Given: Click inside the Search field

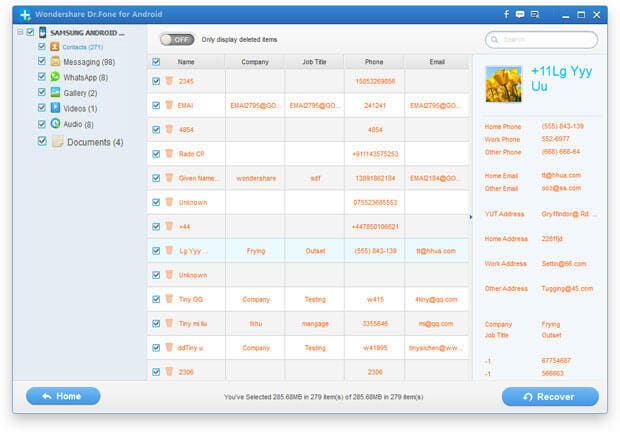Looking at the screenshot, I should coord(541,40).
